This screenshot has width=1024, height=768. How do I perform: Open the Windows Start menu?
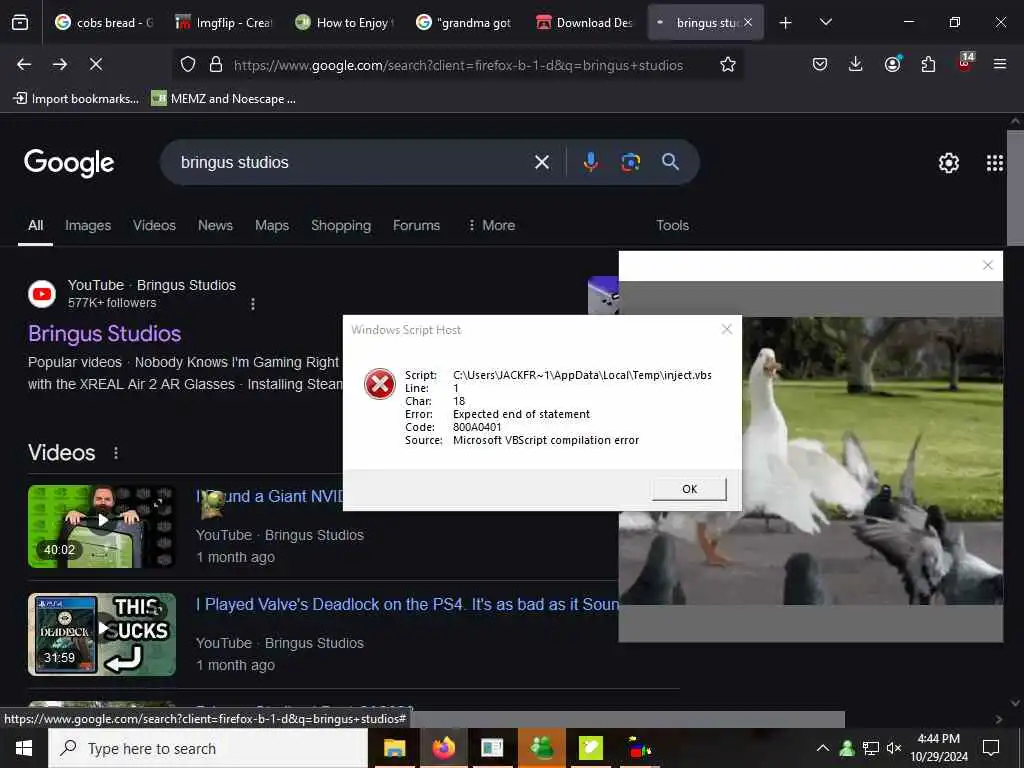coord(24,748)
